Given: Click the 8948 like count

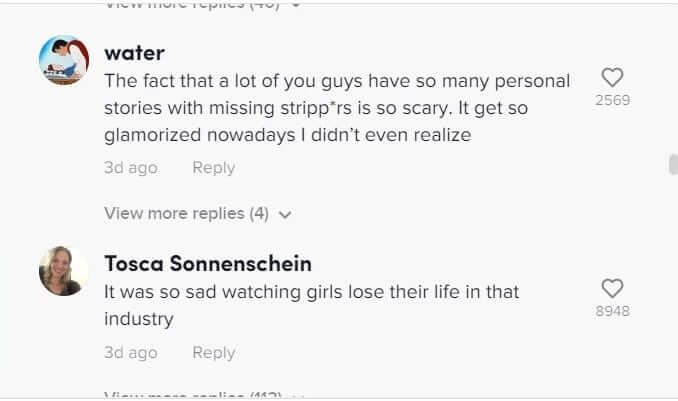Looking at the screenshot, I should (612, 311).
